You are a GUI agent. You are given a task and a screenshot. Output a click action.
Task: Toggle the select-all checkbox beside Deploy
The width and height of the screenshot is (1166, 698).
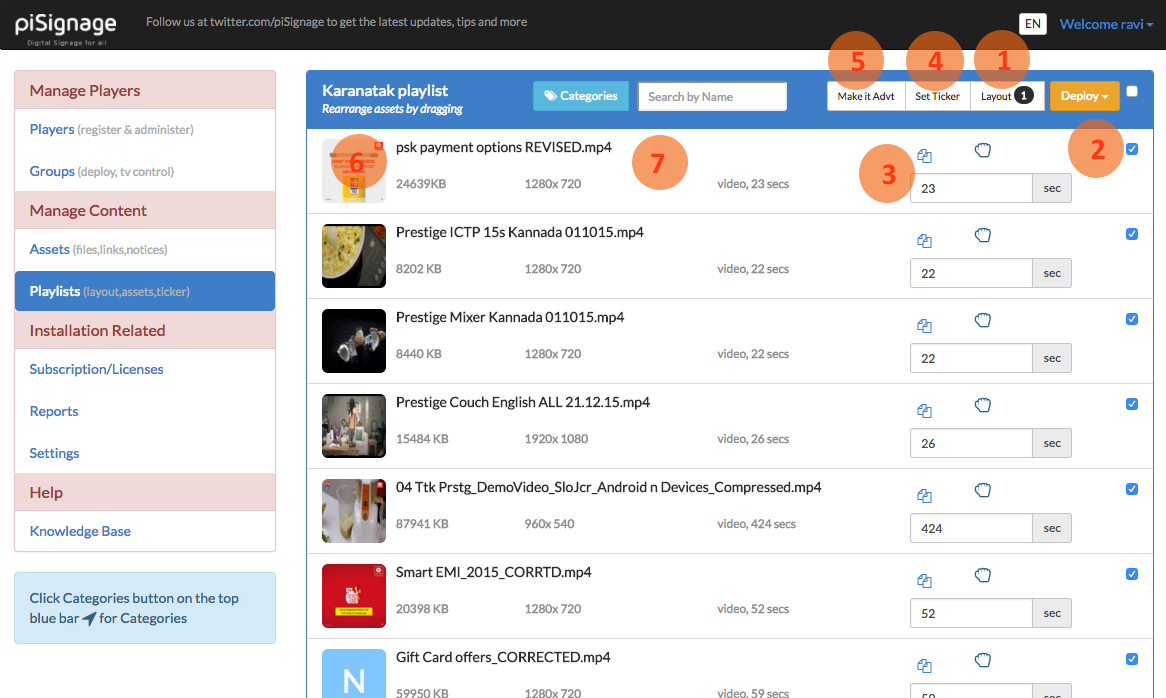point(1132,91)
